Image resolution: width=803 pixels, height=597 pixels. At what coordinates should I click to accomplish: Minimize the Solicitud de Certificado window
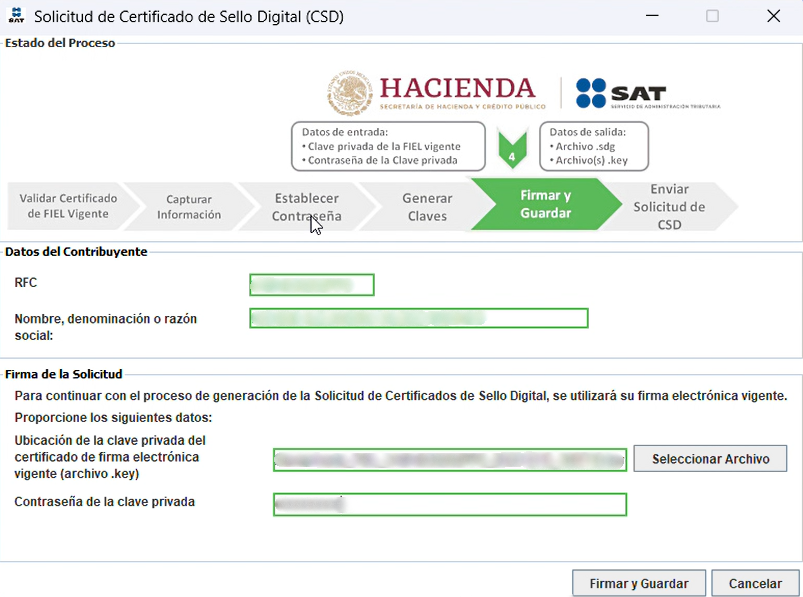[652, 16]
